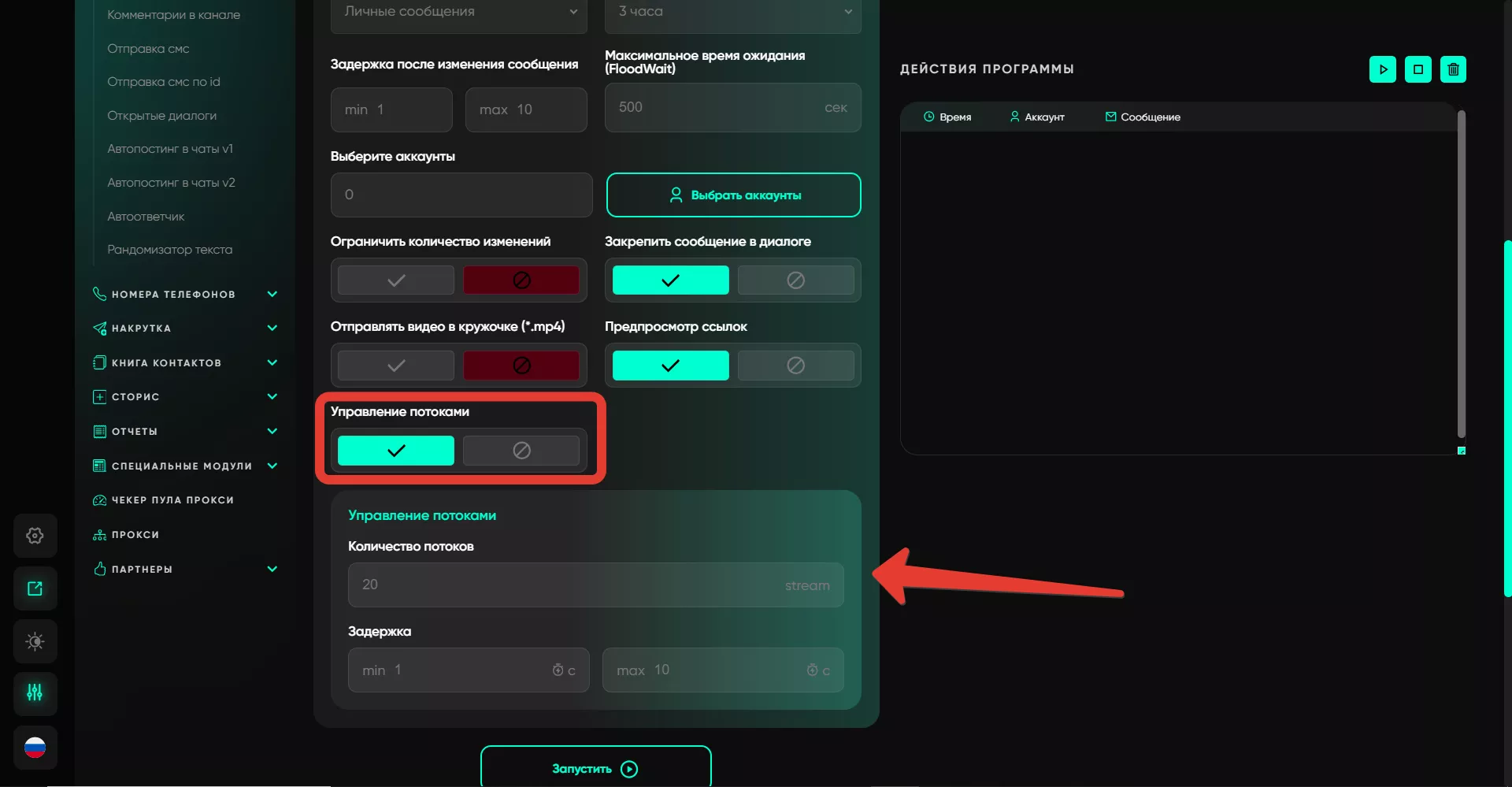Click the person icon in Аккаунт column header
1512x787 pixels.
pos(1014,117)
